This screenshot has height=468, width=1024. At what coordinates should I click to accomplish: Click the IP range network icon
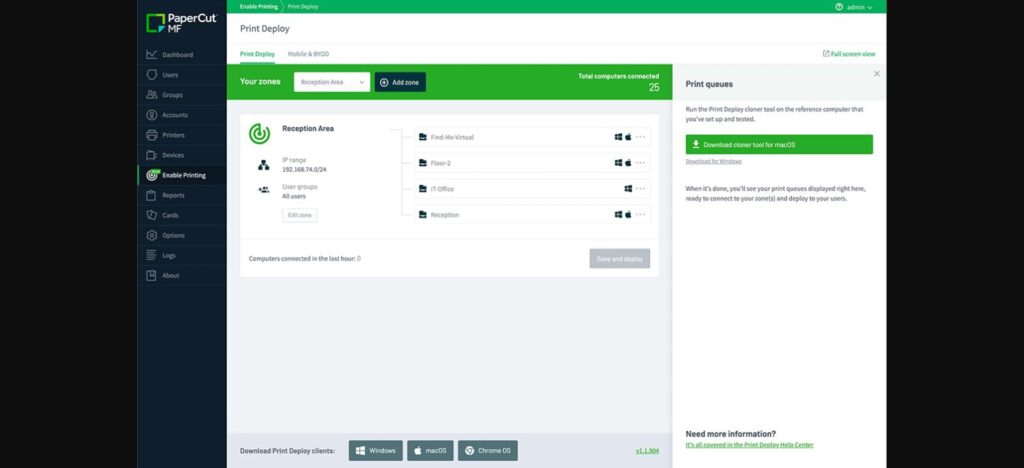click(264, 165)
